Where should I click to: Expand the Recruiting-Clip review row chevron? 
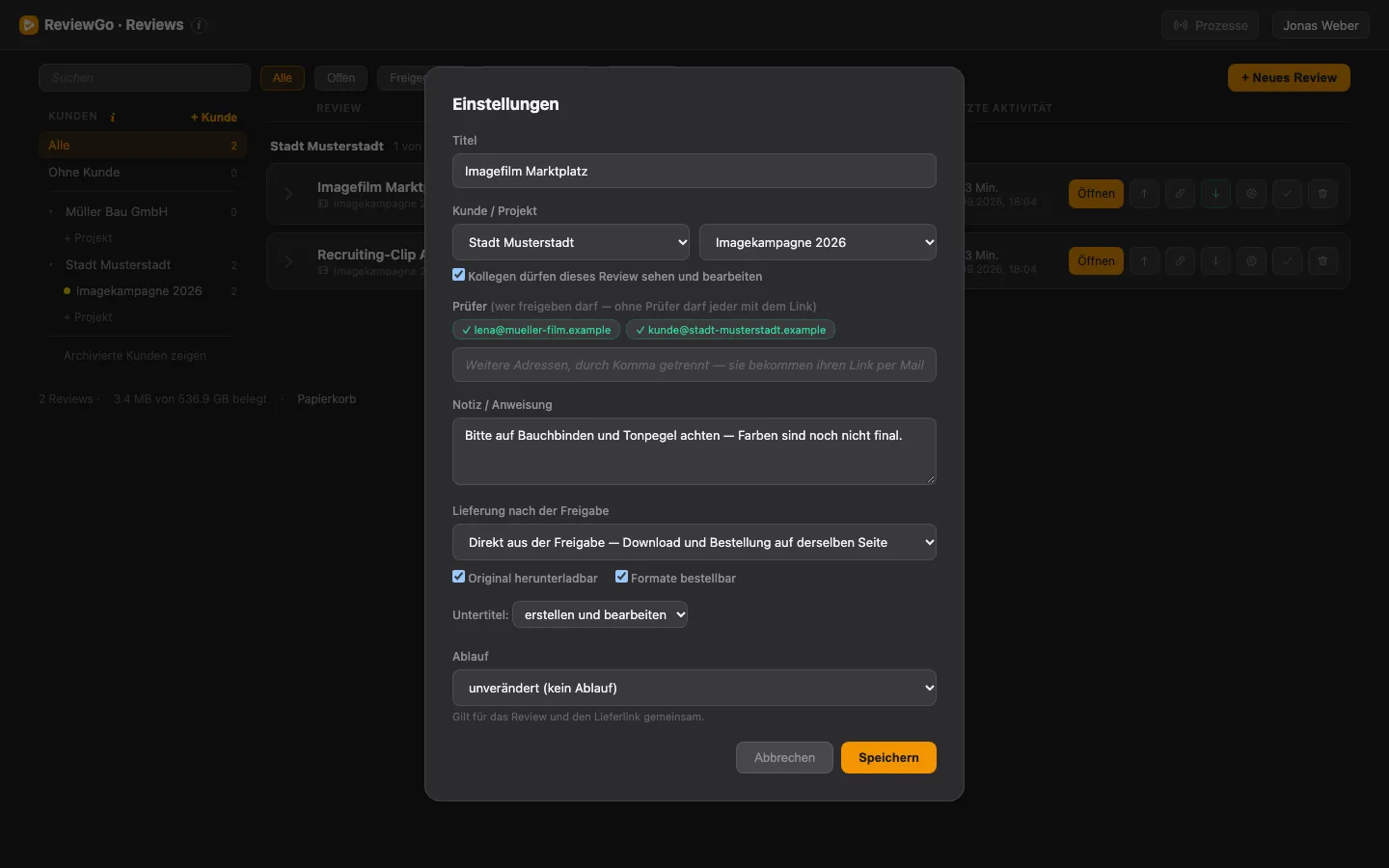(x=288, y=261)
